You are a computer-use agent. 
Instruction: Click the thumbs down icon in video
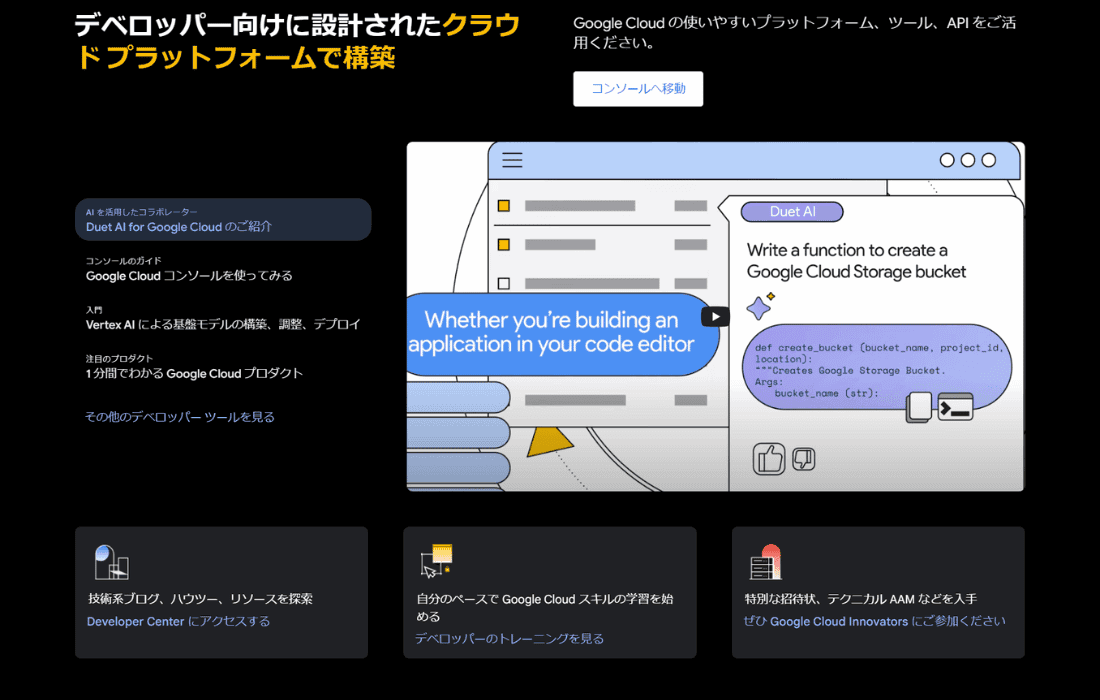pyautogui.click(x=803, y=459)
